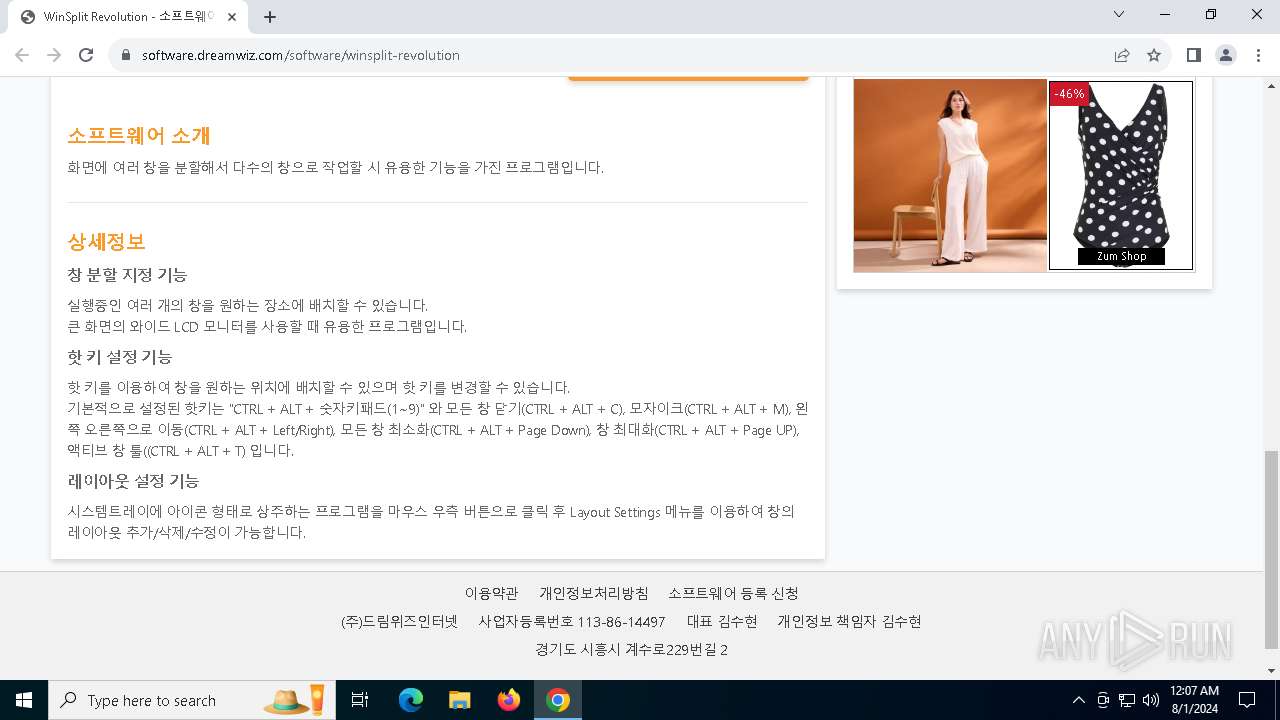Launch Microsoft Edge from the taskbar
This screenshot has width=1280, height=720.
(x=411, y=700)
